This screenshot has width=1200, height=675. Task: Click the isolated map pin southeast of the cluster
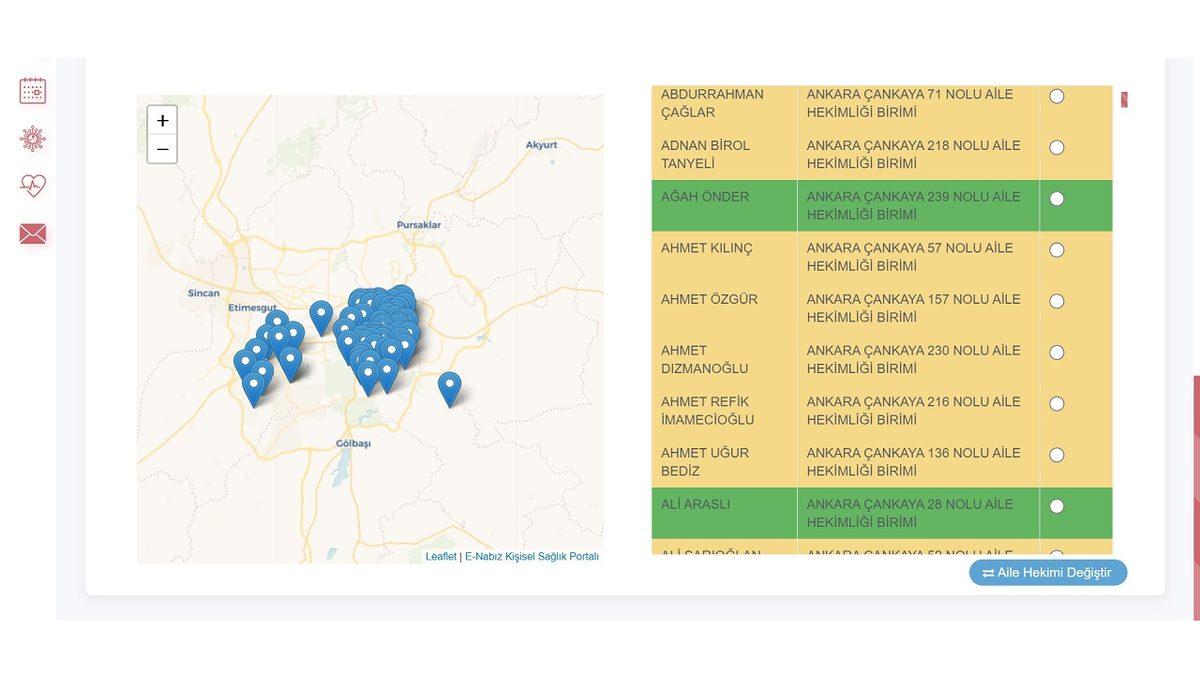450,386
